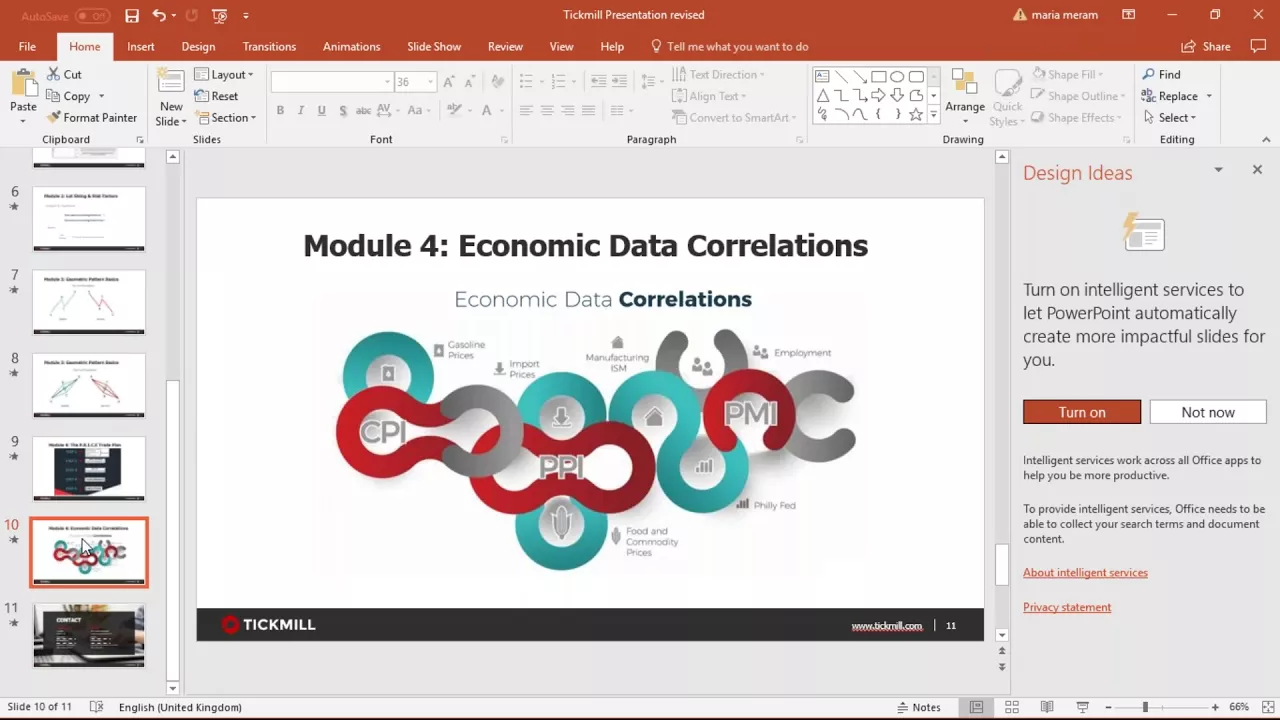The width and height of the screenshot is (1280, 720).
Task: Open the font size dropdown showing 36
Action: tap(431, 82)
